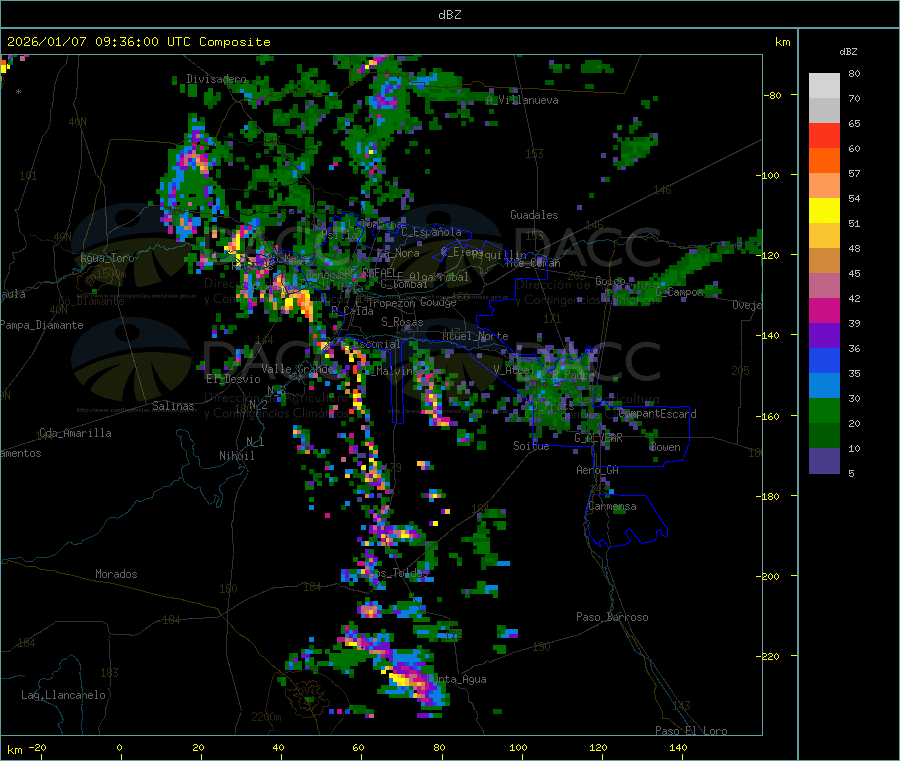Click the 'Atuel_Norte' label
Screen dimensions: 900x761
click(x=475, y=336)
